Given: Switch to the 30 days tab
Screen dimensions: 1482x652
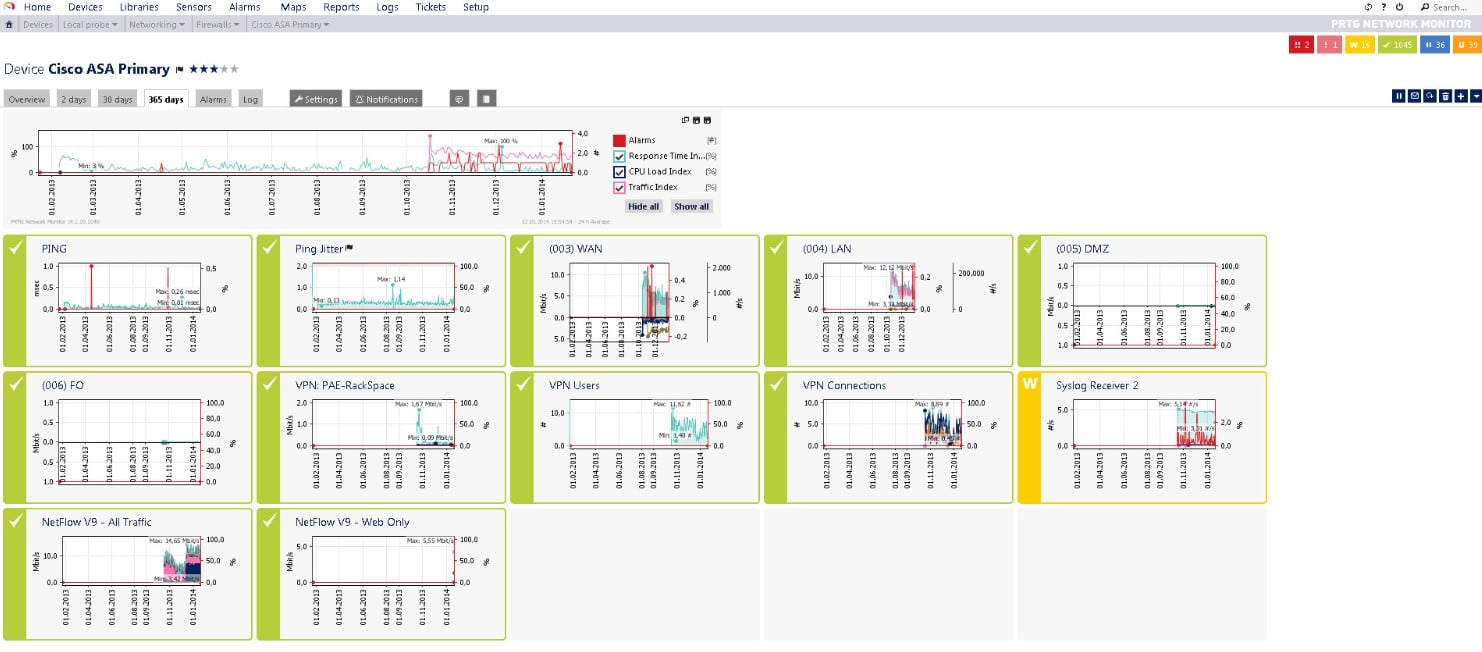Looking at the screenshot, I should 117,99.
